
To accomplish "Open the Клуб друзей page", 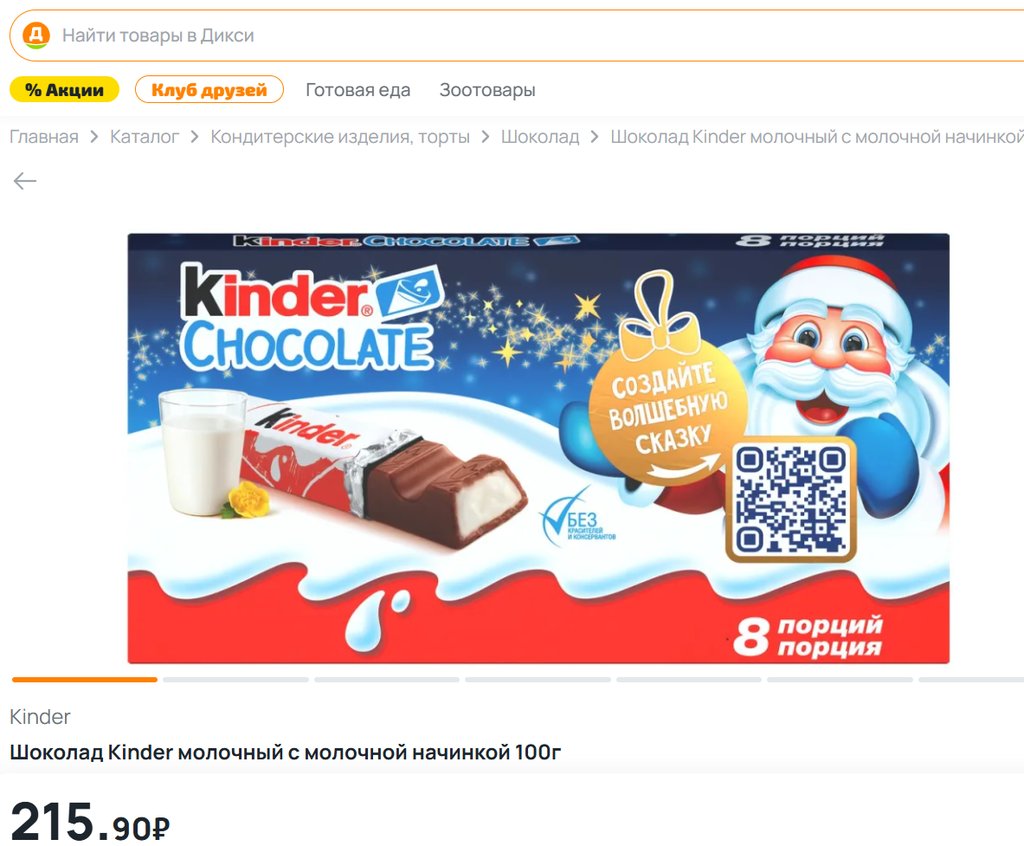I will coord(209,89).
